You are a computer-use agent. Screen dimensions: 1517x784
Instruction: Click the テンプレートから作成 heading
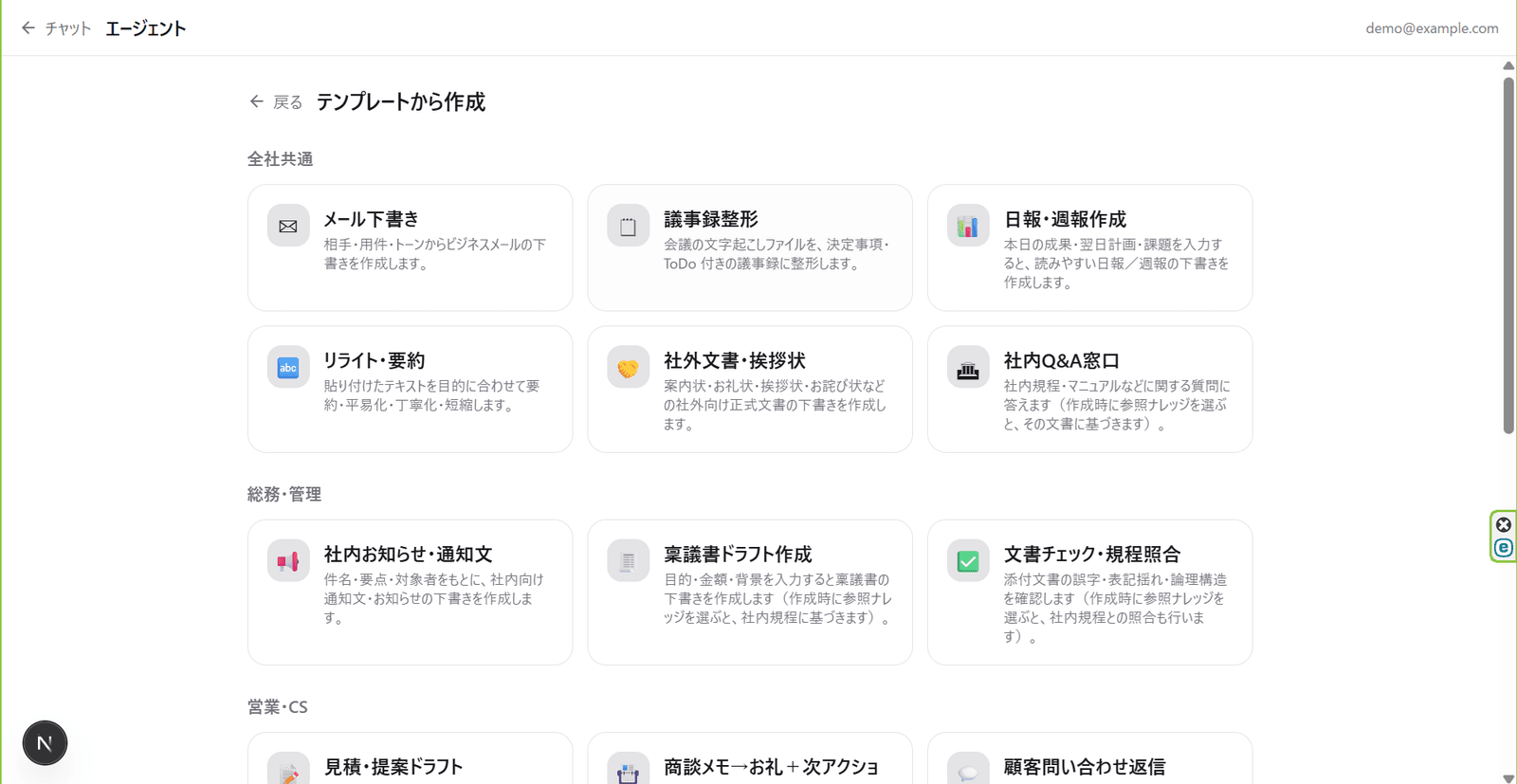(x=401, y=101)
